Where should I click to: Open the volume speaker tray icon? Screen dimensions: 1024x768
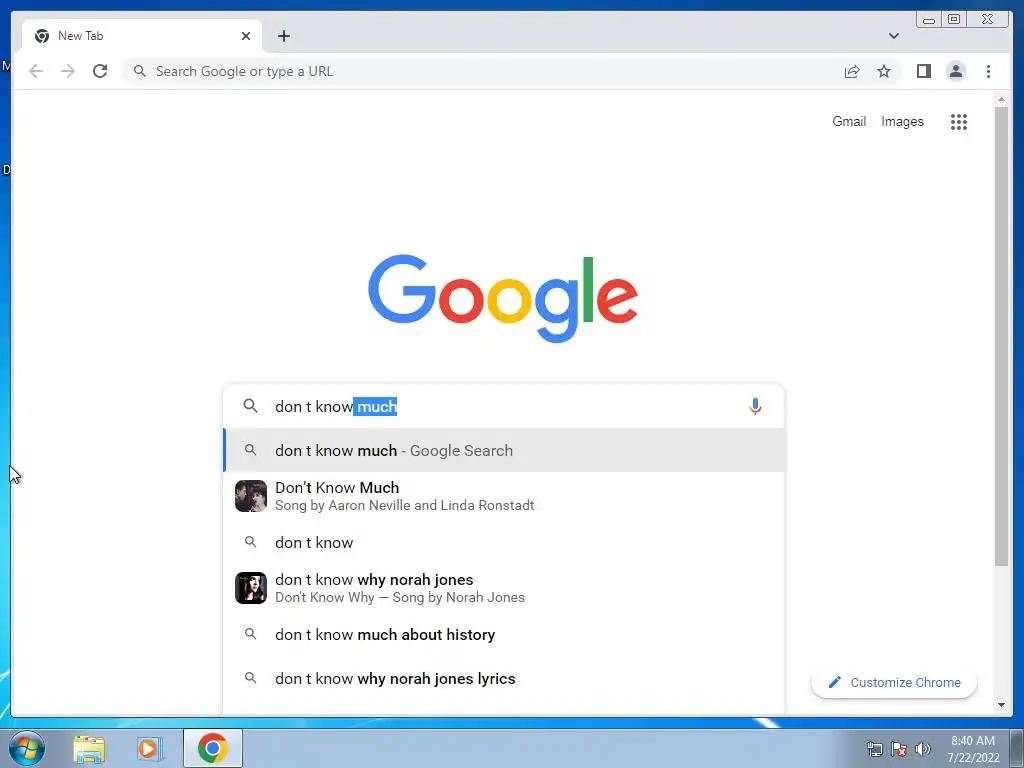click(923, 749)
